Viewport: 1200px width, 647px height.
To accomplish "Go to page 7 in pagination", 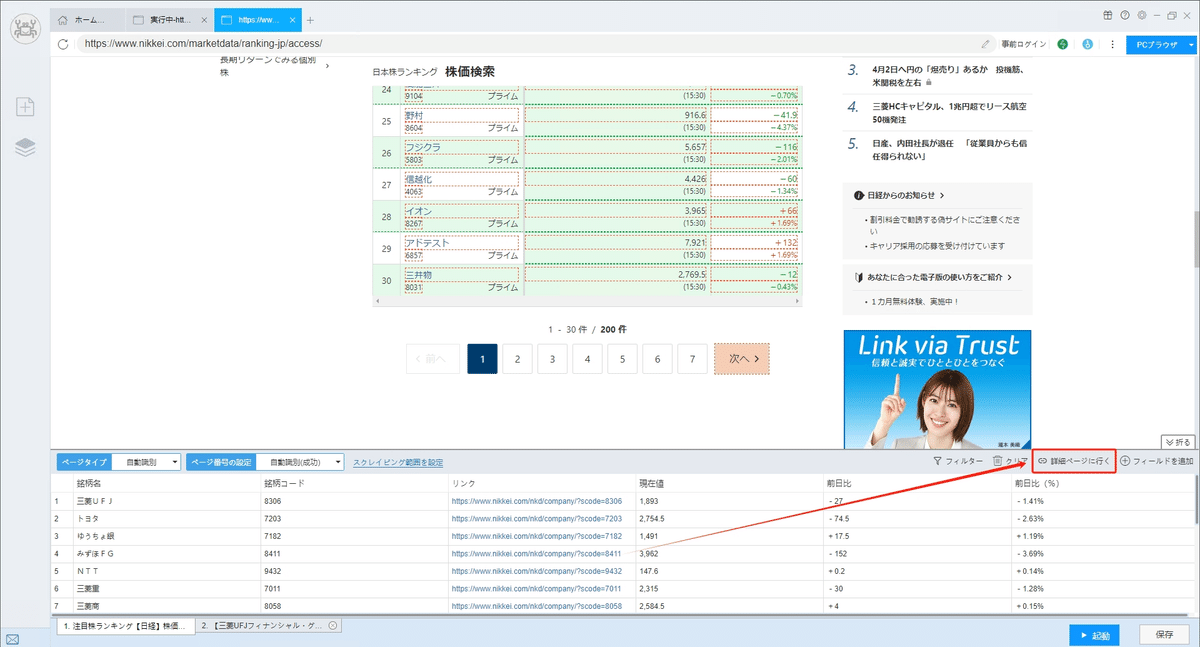I will coord(692,358).
